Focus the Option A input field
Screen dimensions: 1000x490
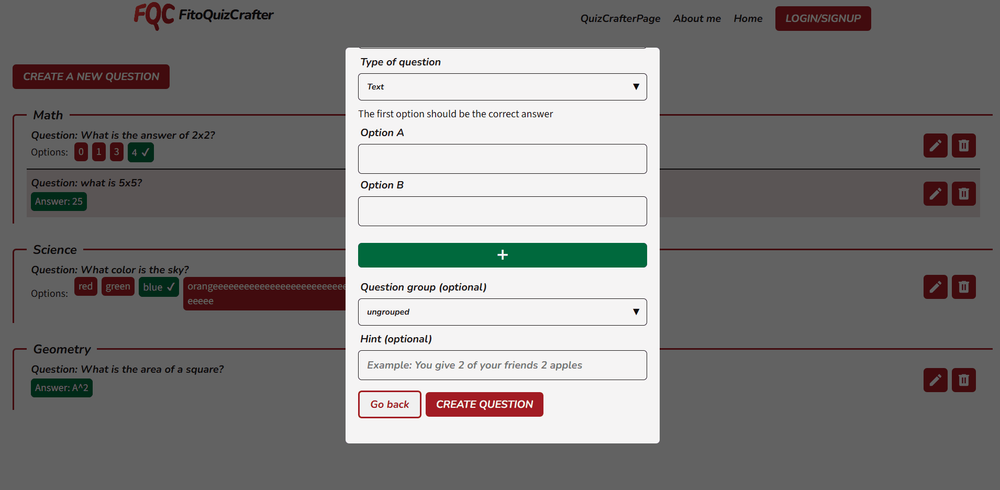tap(503, 159)
